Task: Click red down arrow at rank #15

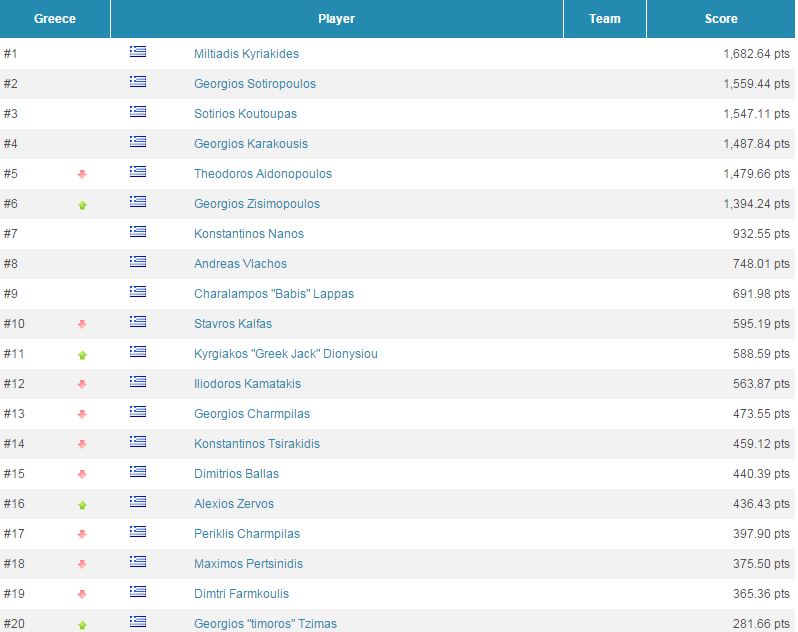Action: pos(82,474)
